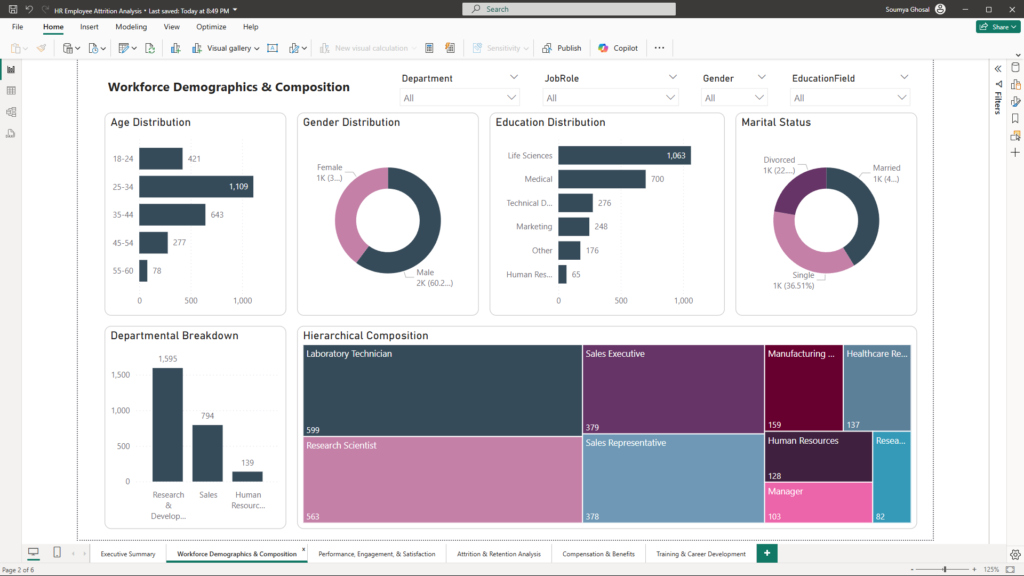1024x576 pixels.
Task: Adjust the zoom slider in status bar
Action: pos(945,569)
